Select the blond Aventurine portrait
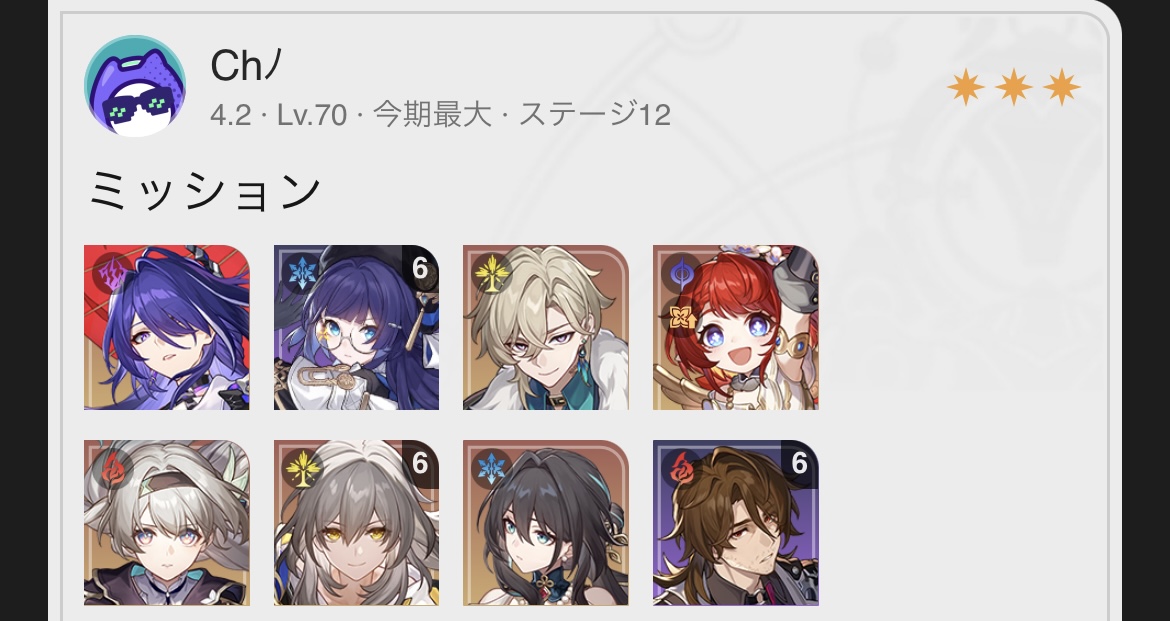This screenshot has height=621, width=1170. pyautogui.click(x=545, y=328)
